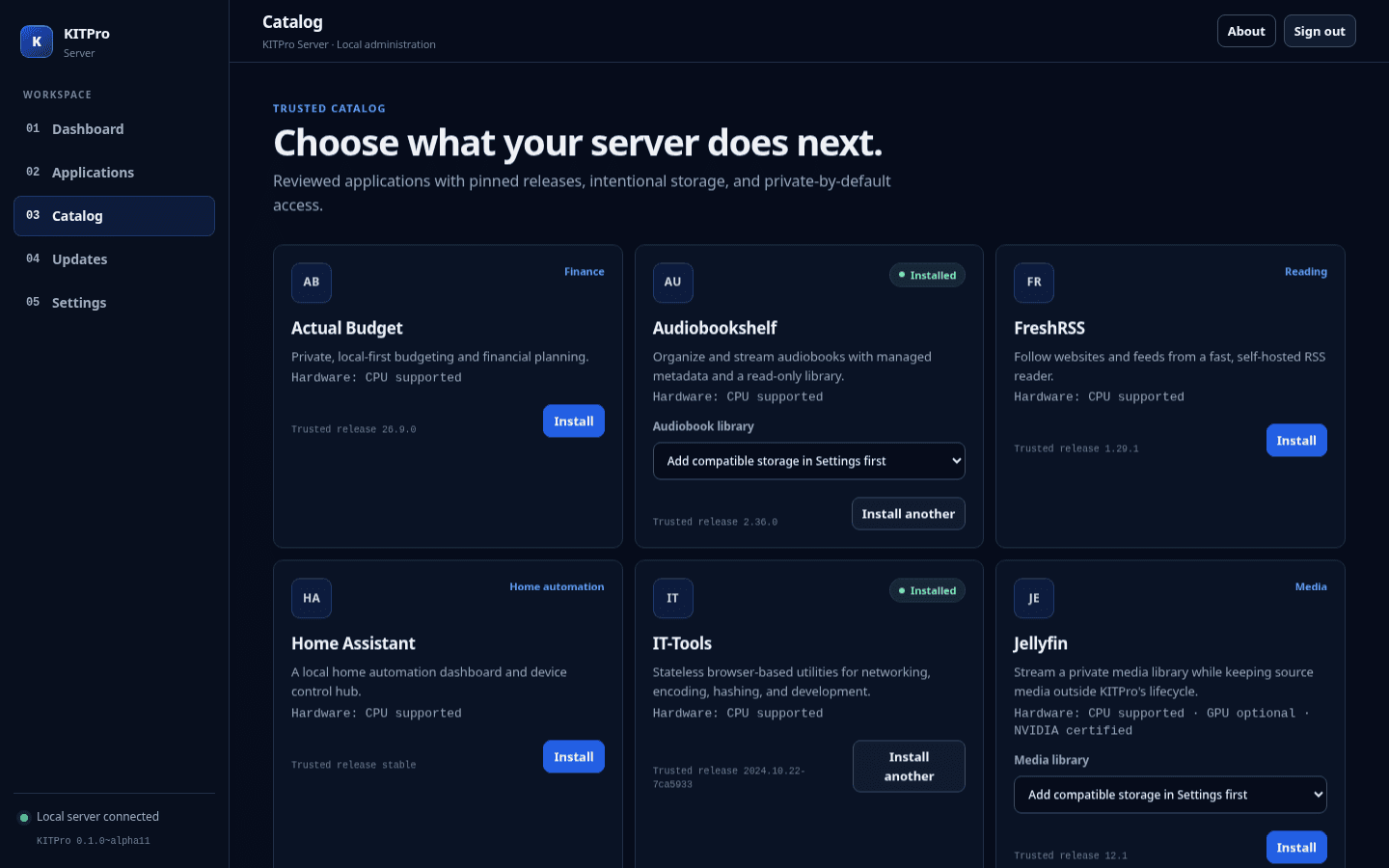
Task: Click the IT IT-Tools app icon
Action: 673,598
